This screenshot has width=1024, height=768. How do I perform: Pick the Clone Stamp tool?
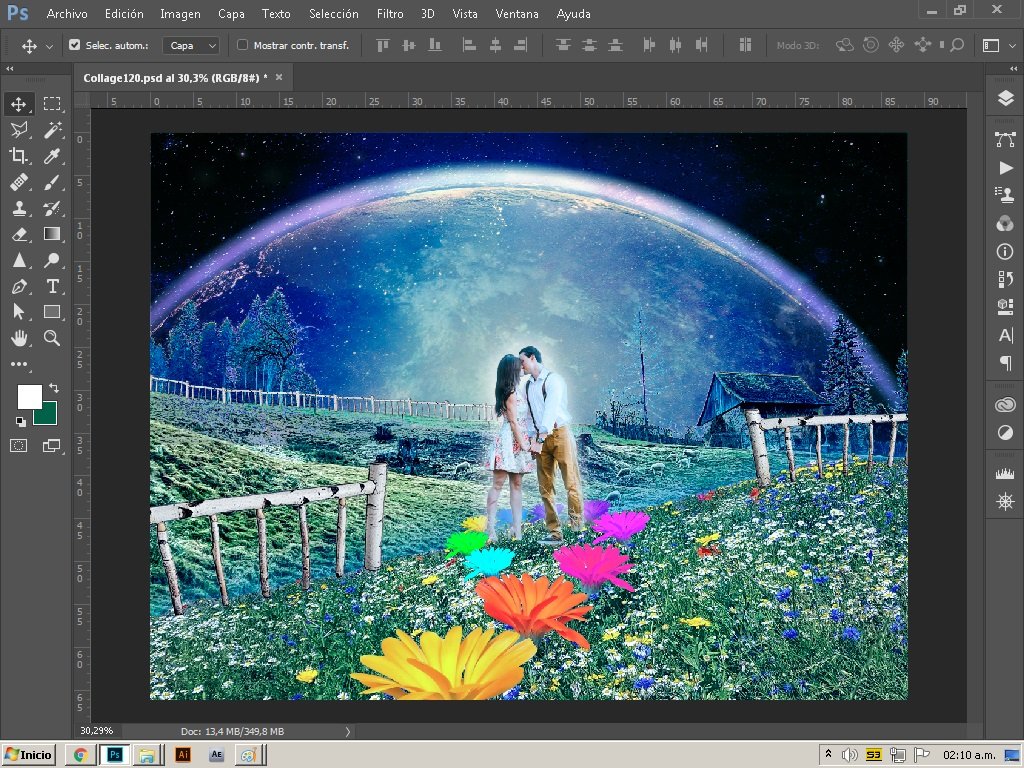click(x=18, y=208)
